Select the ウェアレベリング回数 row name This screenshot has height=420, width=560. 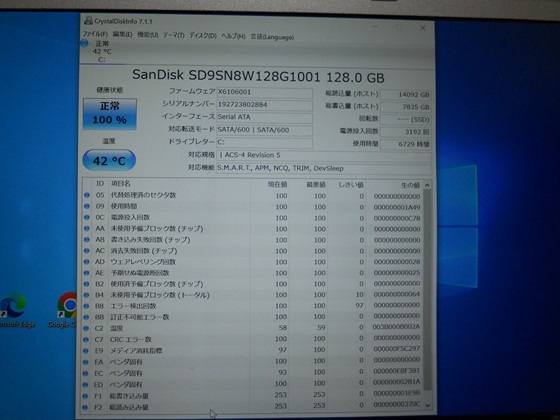[143, 262]
